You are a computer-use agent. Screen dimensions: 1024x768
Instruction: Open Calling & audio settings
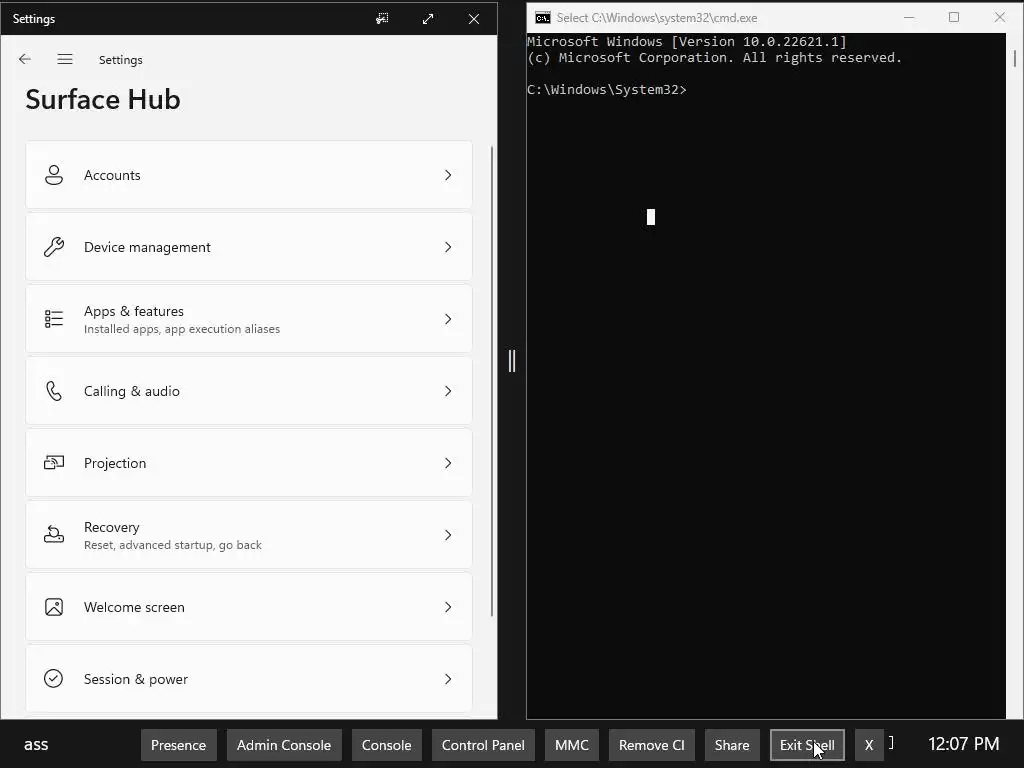click(249, 391)
